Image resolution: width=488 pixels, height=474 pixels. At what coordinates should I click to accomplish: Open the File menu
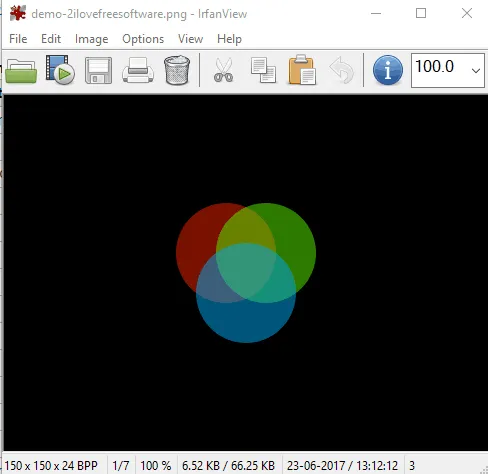pos(18,39)
